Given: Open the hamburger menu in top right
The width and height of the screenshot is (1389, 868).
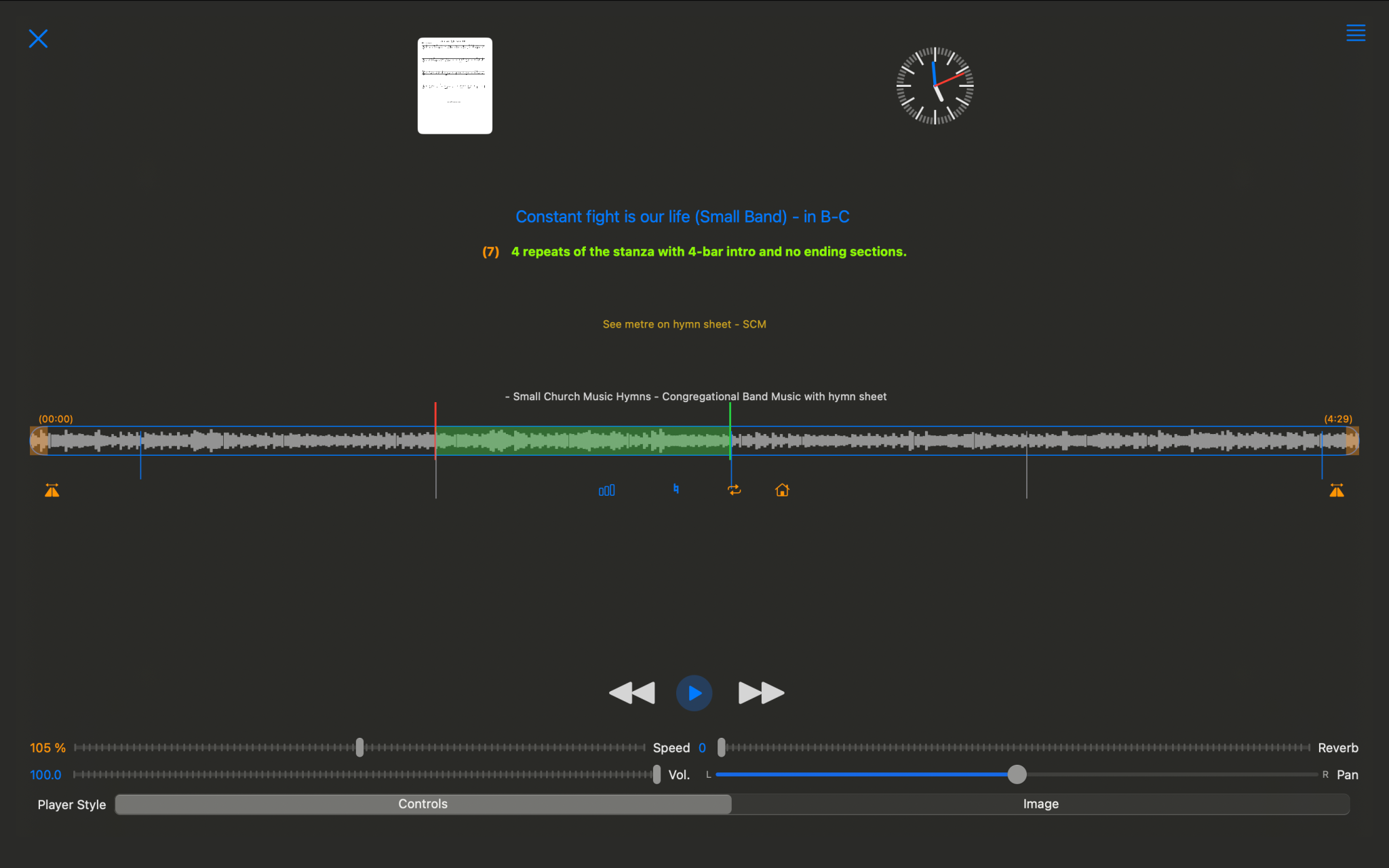Looking at the screenshot, I should click(x=1356, y=33).
